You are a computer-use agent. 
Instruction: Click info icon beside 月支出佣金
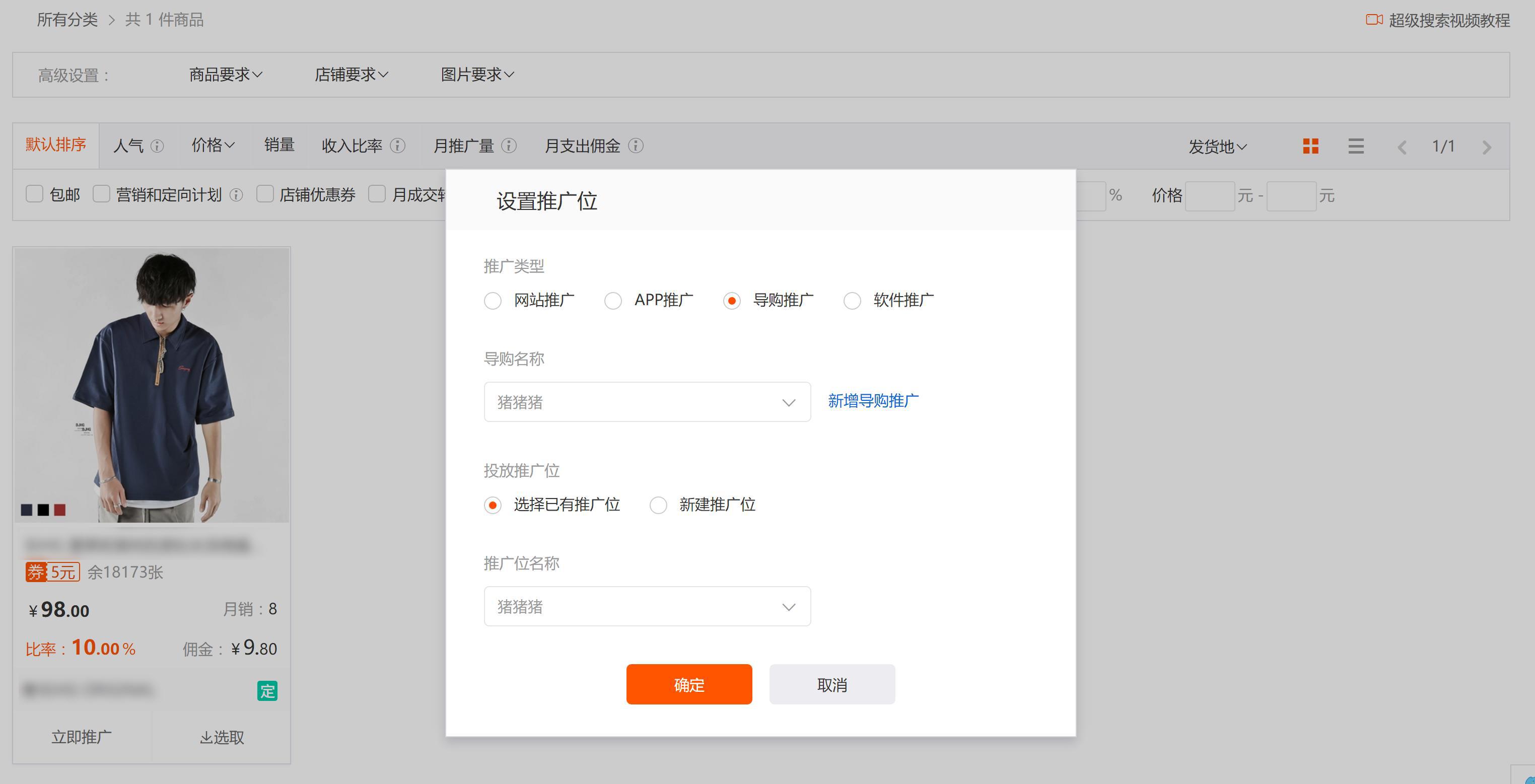point(636,146)
